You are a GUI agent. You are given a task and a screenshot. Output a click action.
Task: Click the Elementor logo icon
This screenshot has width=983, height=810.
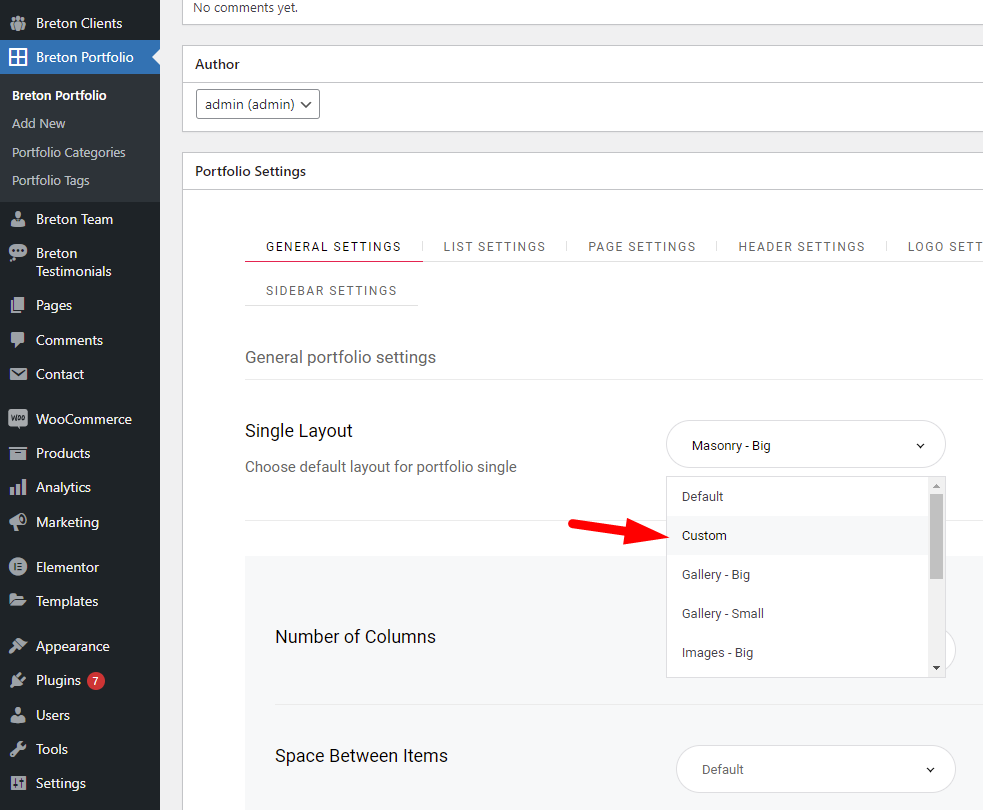click(x=18, y=567)
